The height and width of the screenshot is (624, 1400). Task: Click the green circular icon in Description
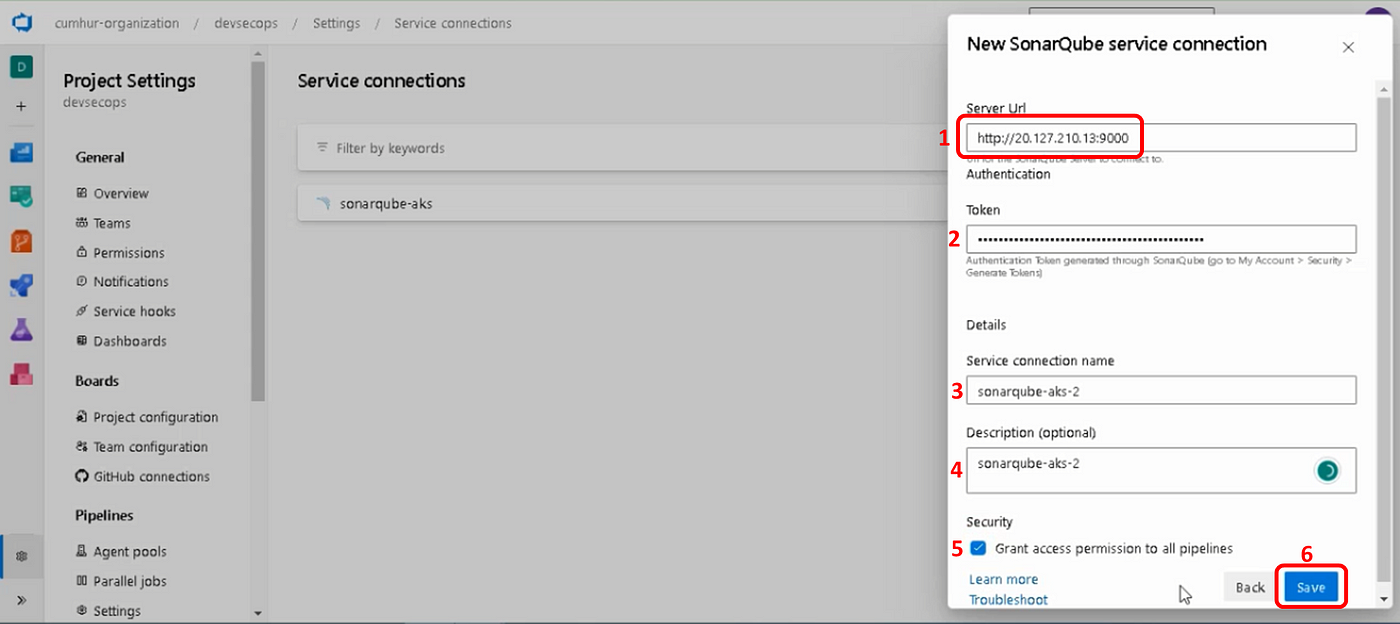click(1327, 470)
